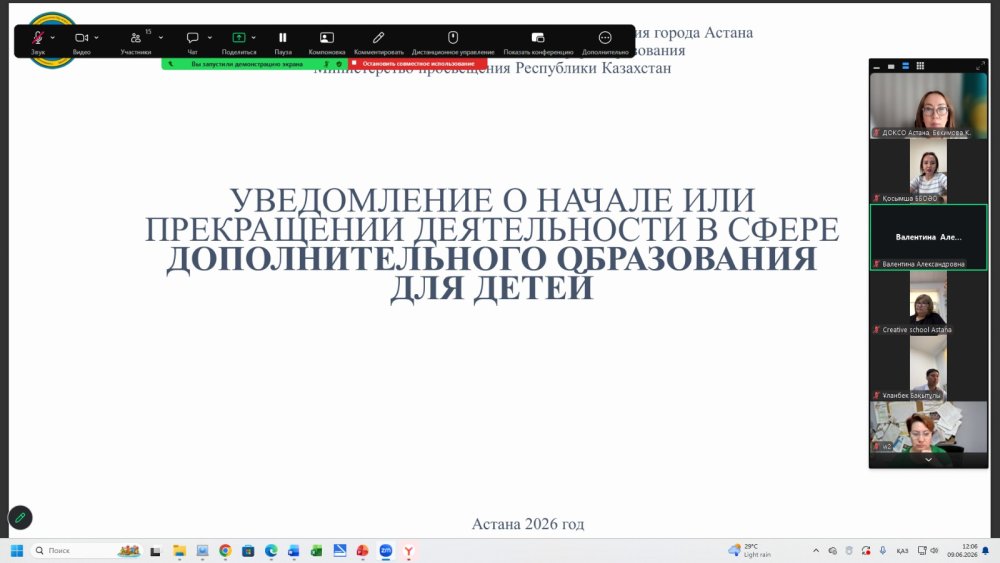1000x563 pixels.
Task: Open Yandex Browser from the taskbar
Action: (408, 551)
